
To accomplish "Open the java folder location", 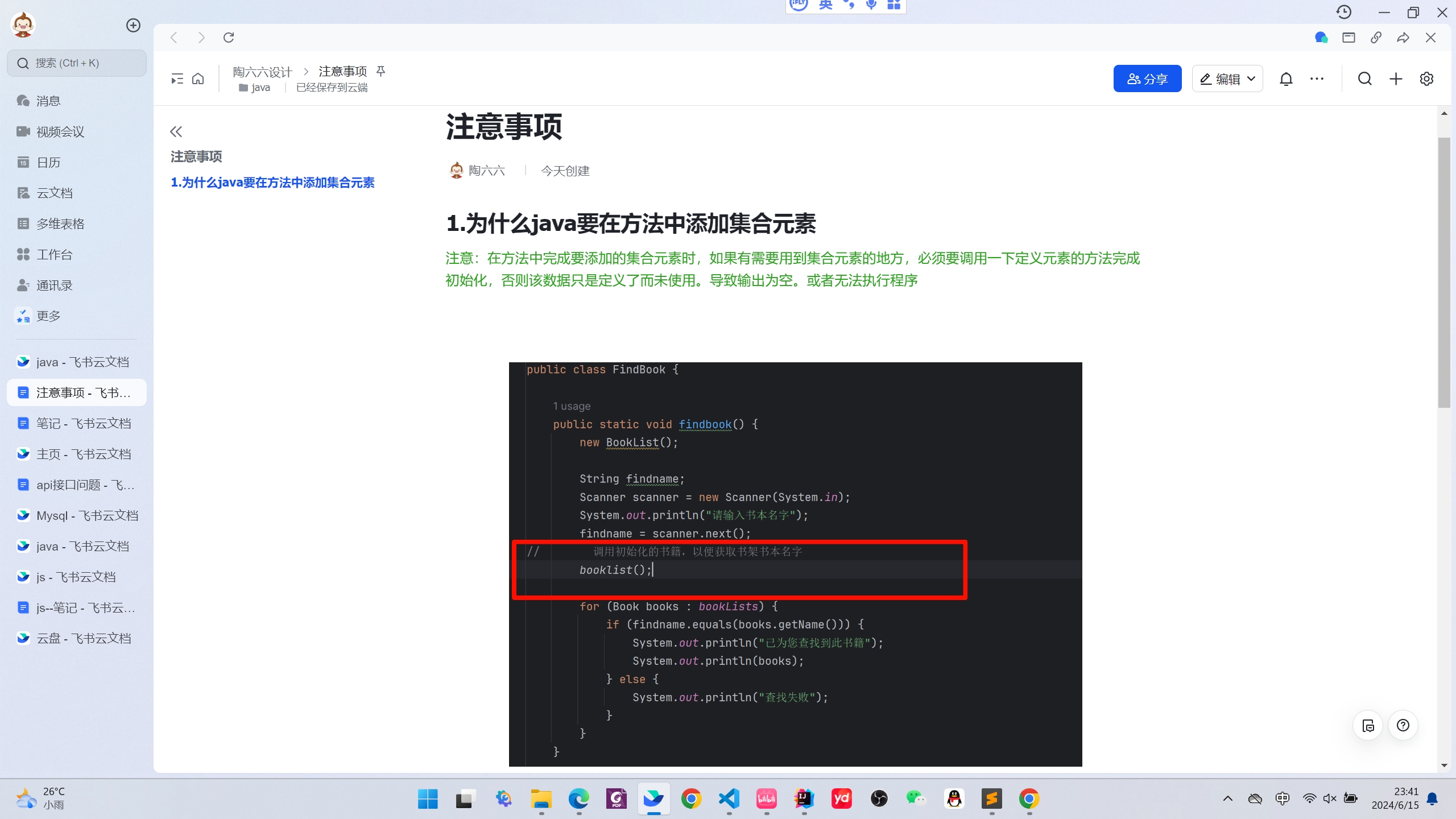I will [x=255, y=88].
